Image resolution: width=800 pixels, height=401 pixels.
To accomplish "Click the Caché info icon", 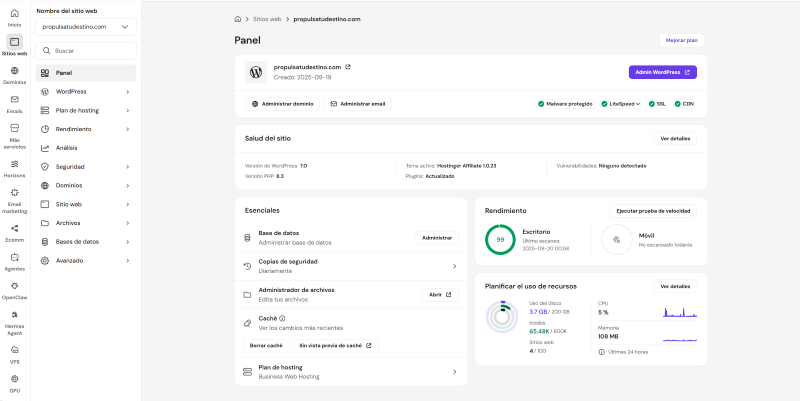I will pos(282,318).
